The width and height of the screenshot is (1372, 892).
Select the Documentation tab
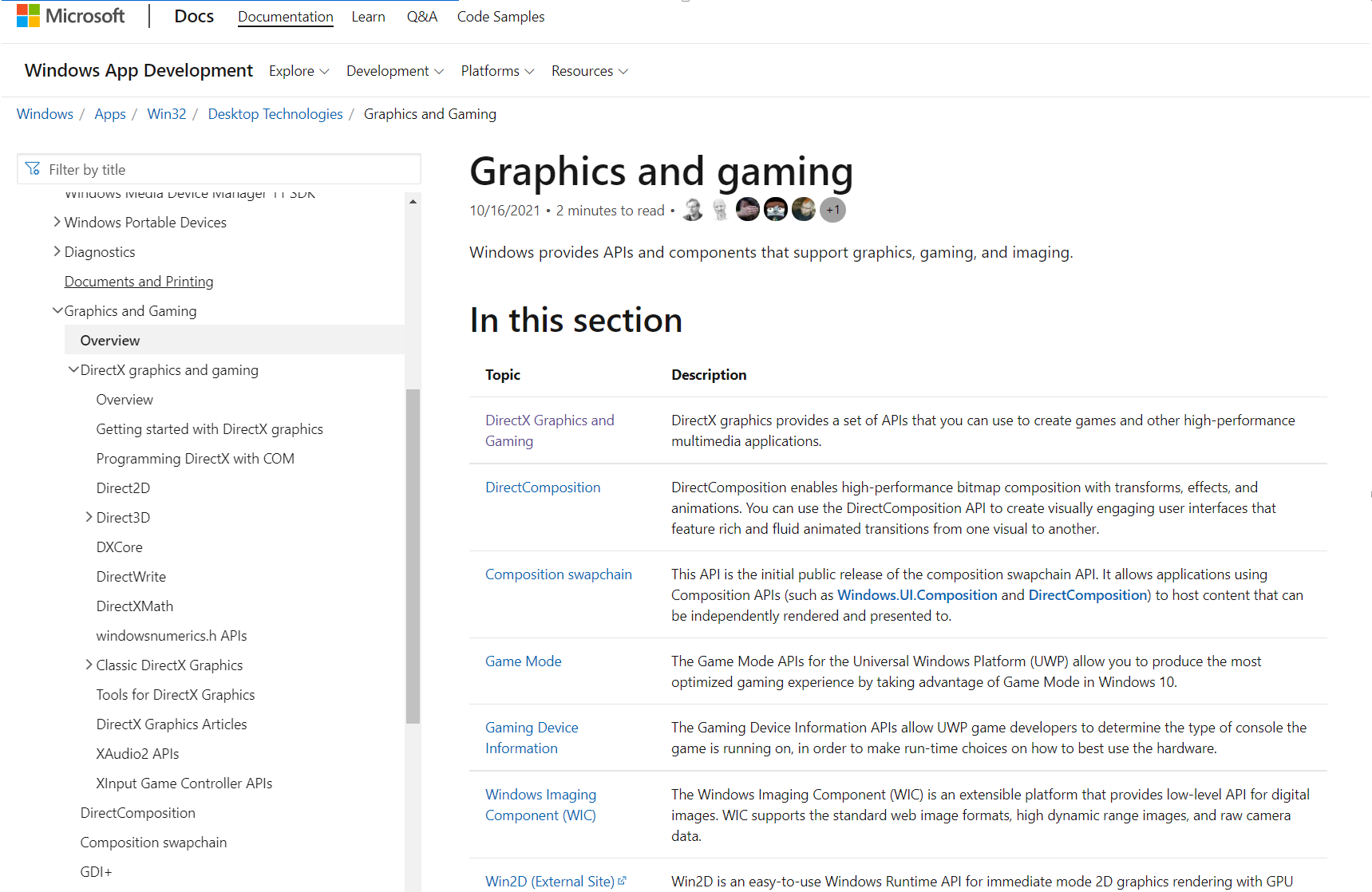[x=286, y=17]
